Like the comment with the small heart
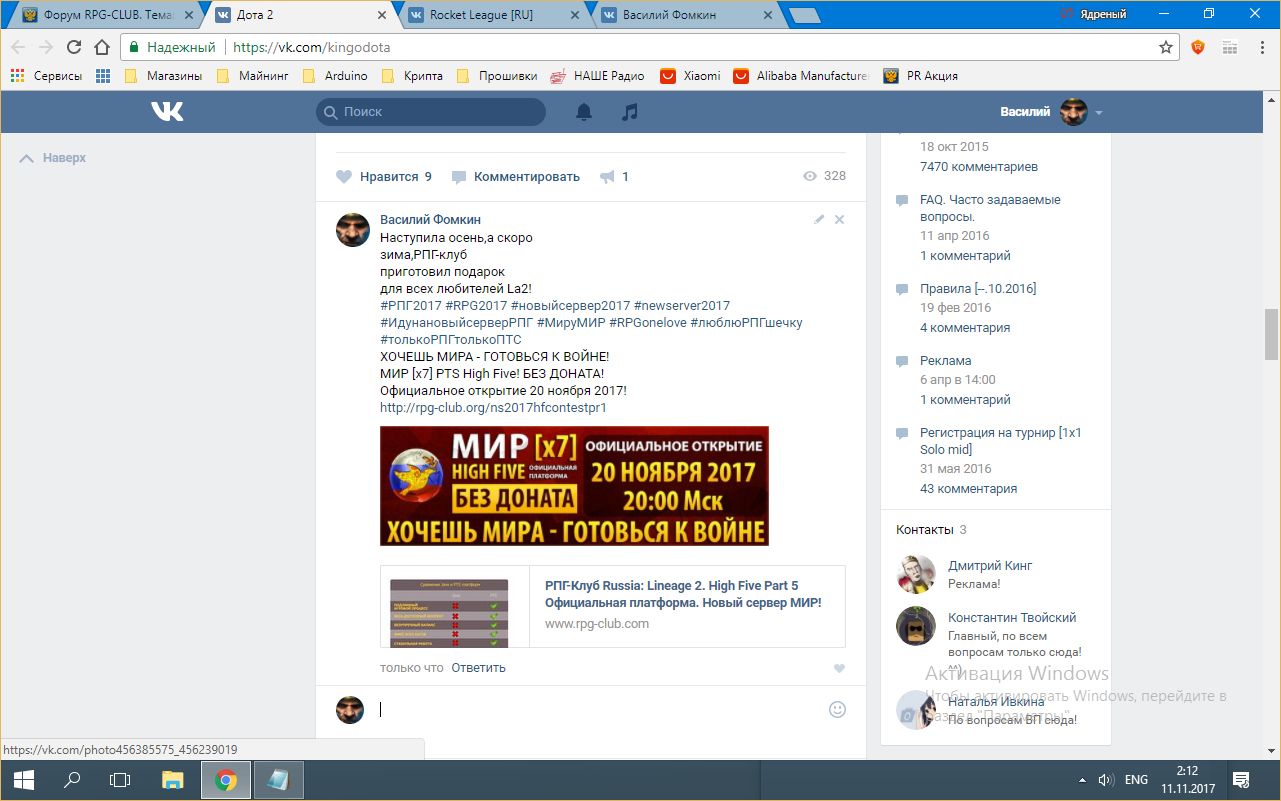This screenshot has width=1281, height=801. (839, 668)
